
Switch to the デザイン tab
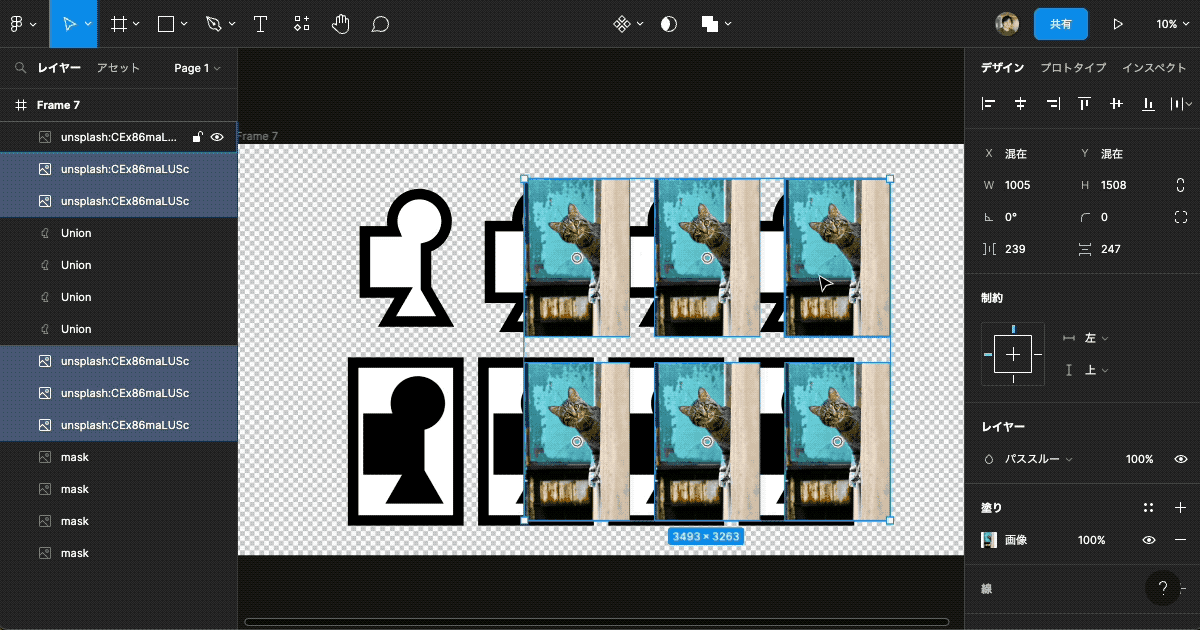click(x=1002, y=68)
